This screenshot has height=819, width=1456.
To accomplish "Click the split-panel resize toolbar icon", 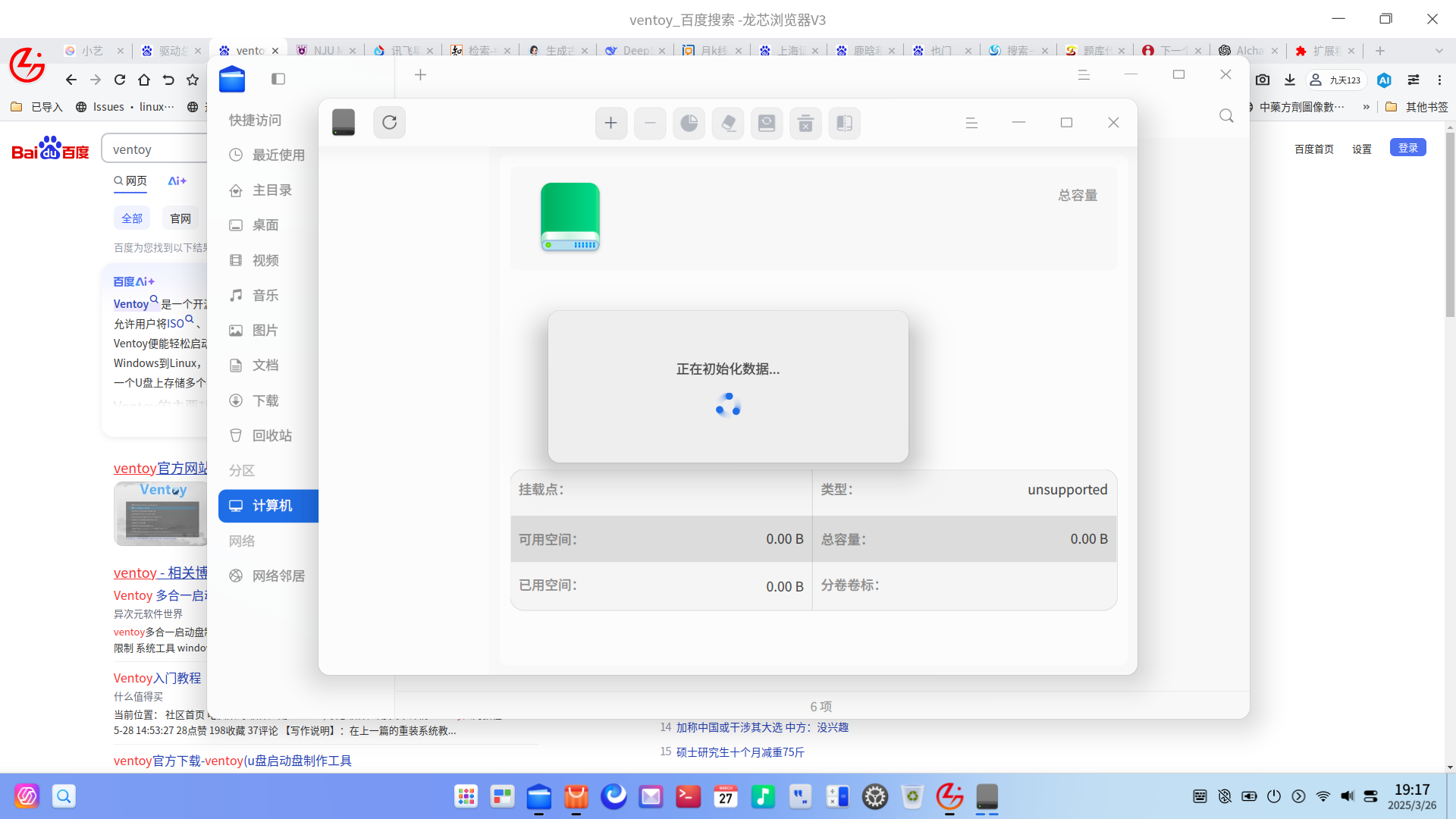I will pos(844,123).
